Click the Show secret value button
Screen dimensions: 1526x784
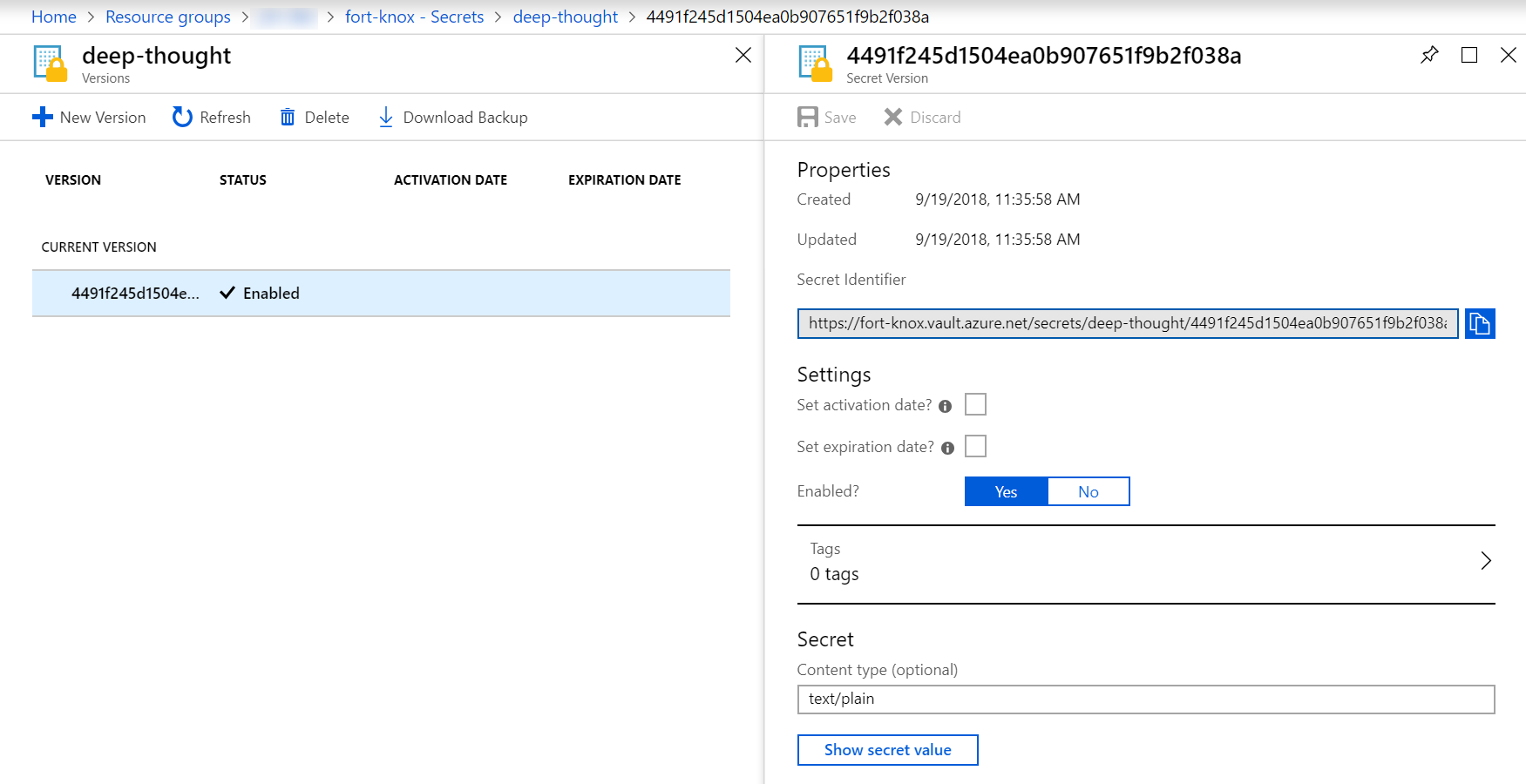(887, 750)
